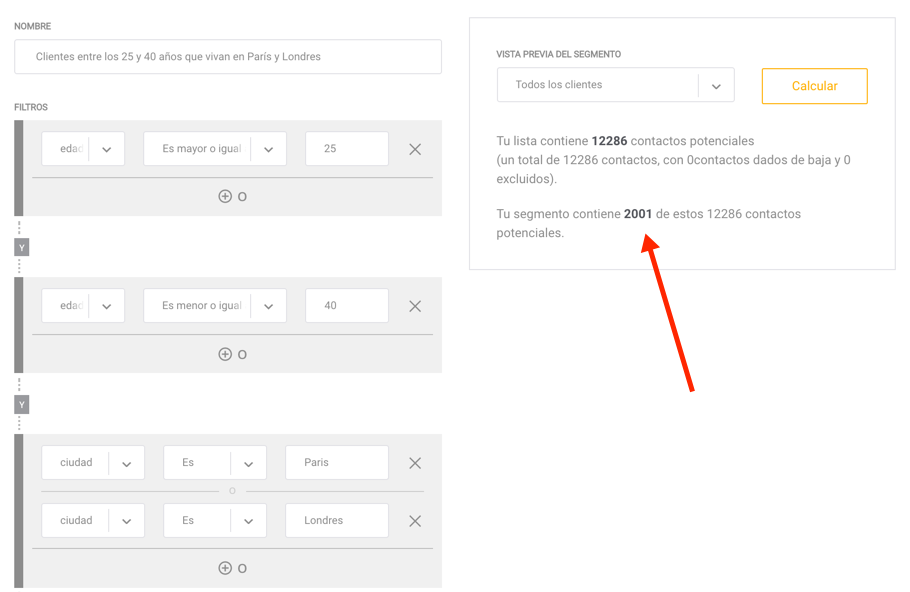
Task: Open the 'Es mayor o igual' operator dropdown
Action: point(215,149)
